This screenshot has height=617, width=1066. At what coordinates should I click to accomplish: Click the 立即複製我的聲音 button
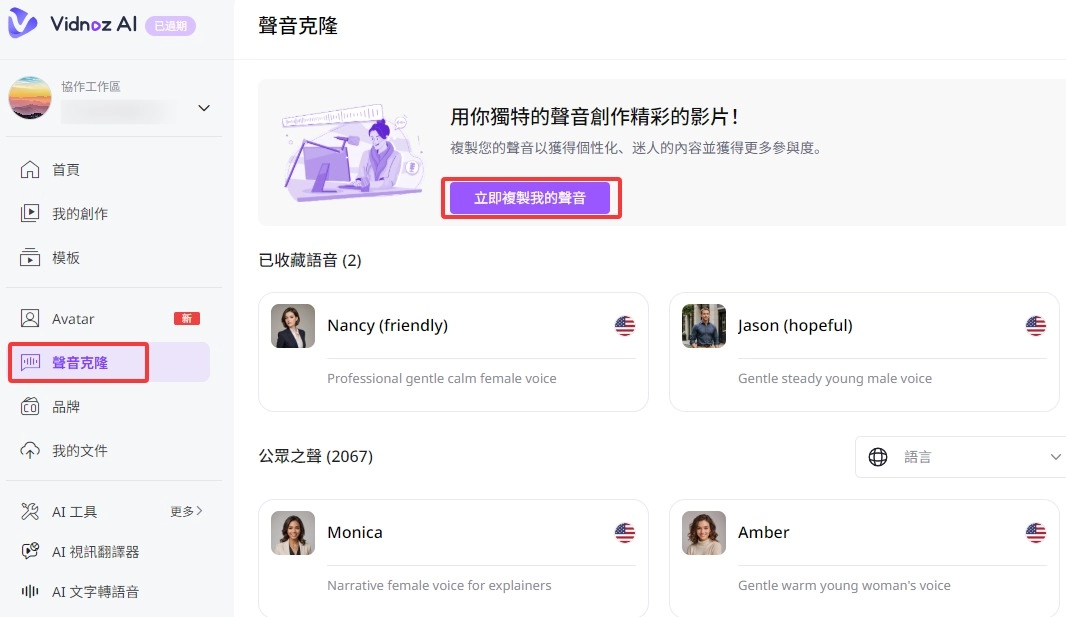tap(530, 198)
